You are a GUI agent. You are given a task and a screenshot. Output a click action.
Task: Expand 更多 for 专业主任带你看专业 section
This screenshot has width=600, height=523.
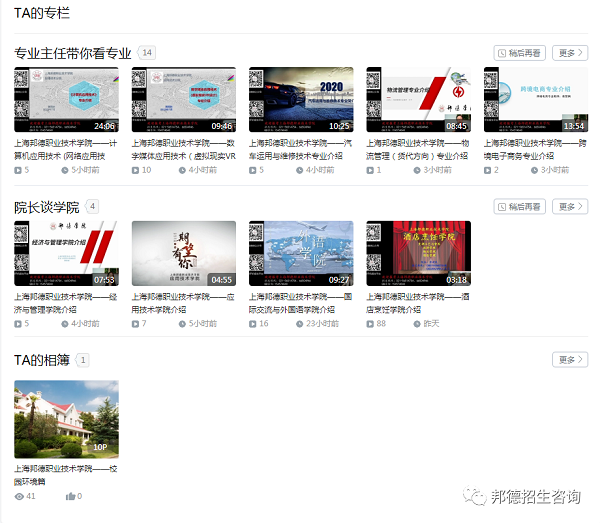pos(570,53)
